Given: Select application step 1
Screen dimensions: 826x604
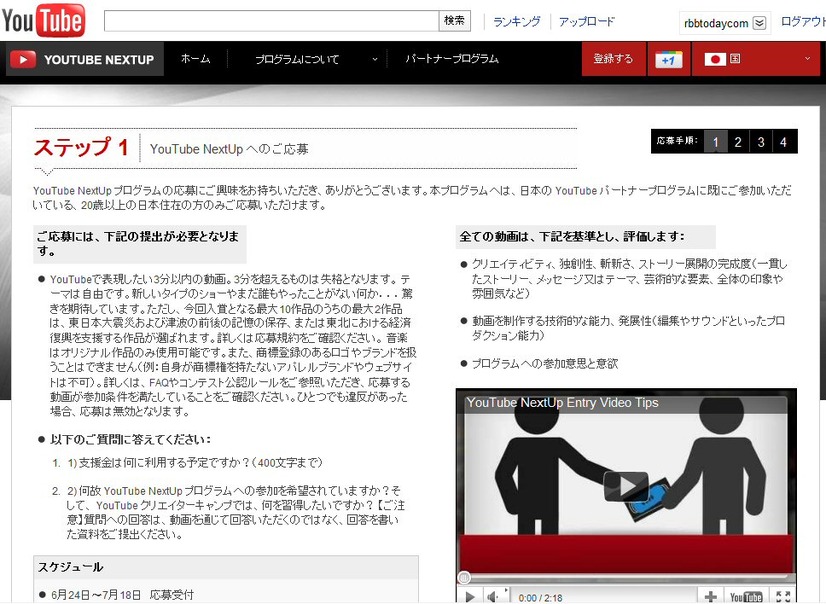Looking at the screenshot, I should coord(715,142).
